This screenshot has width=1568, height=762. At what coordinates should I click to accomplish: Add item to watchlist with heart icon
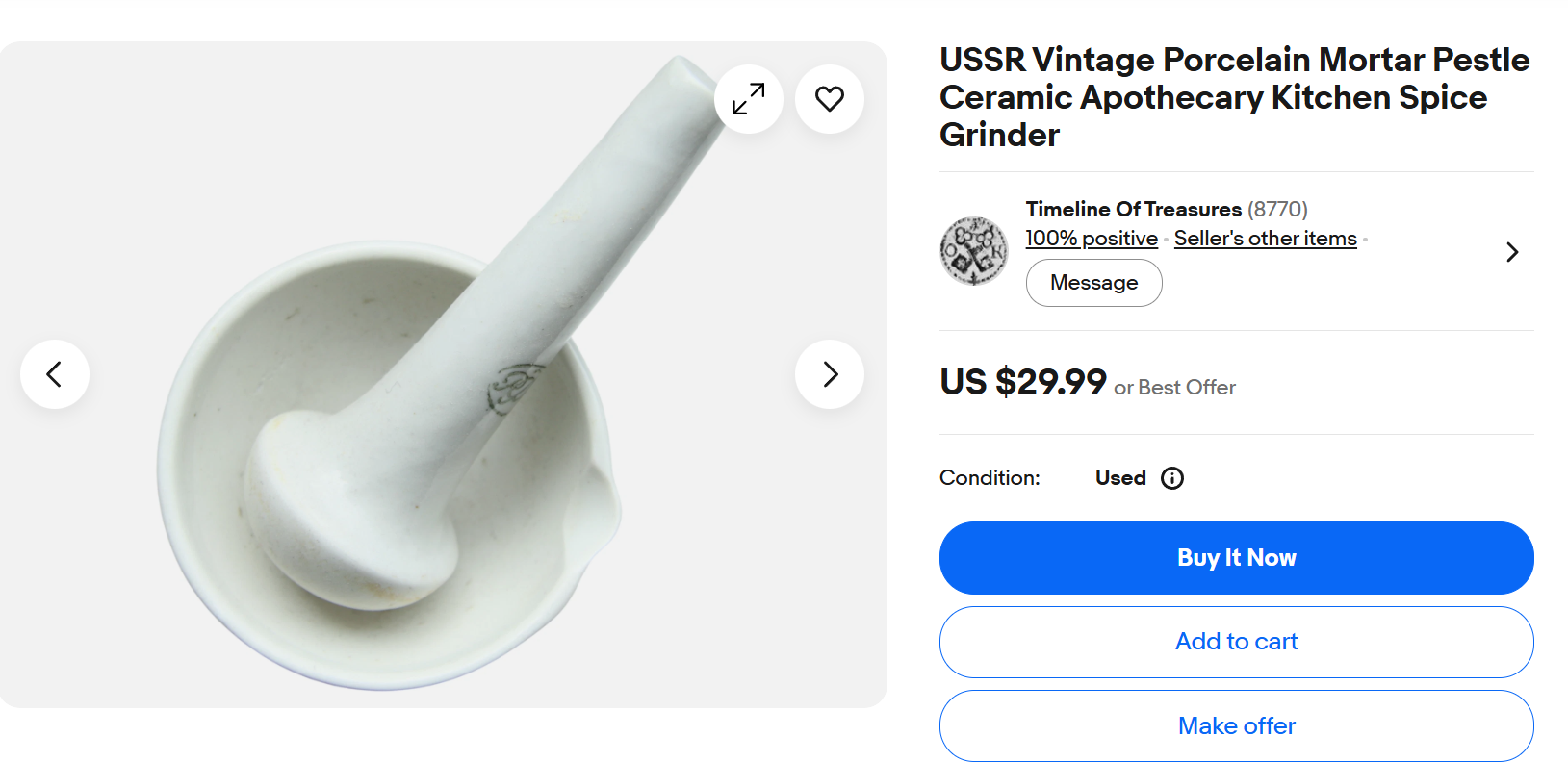(x=830, y=99)
